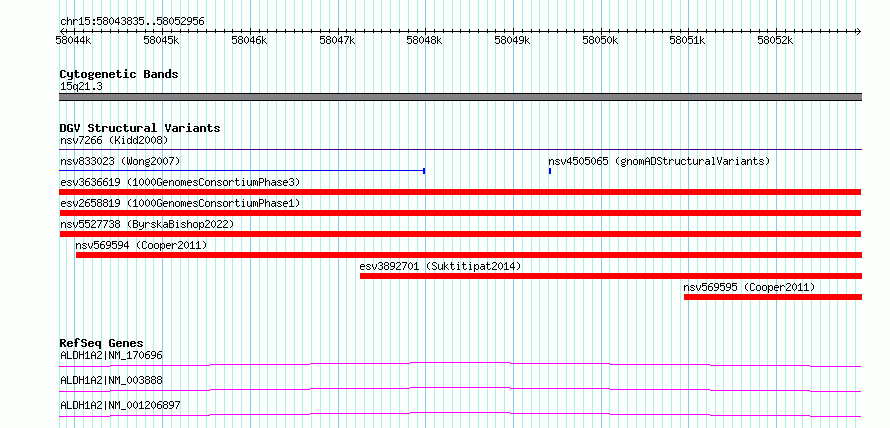Click the magenta NM_003888 transcript line
The height and width of the screenshot is (428, 890).
tap(460, 389)
